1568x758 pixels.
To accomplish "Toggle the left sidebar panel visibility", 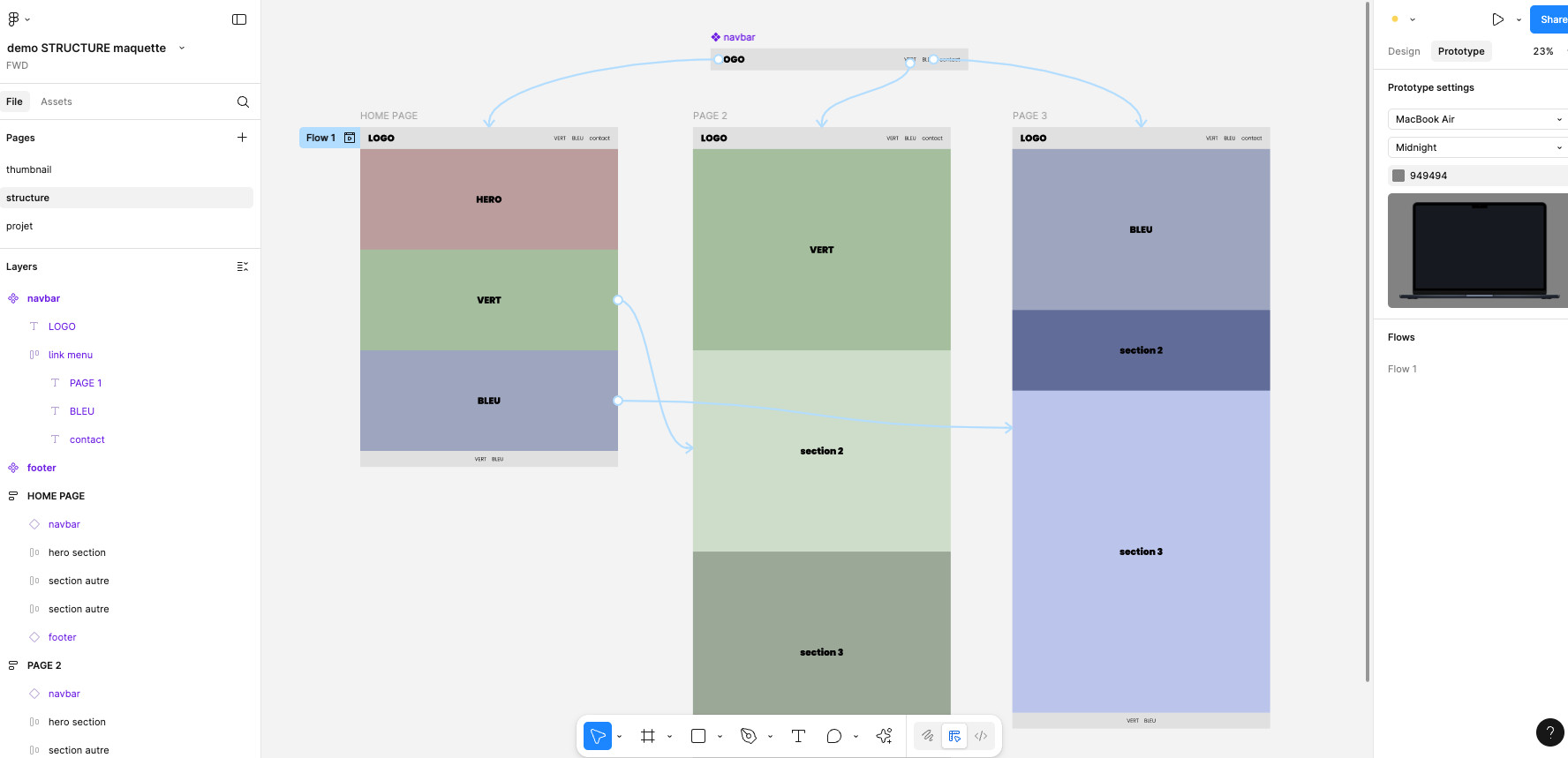I will [239, 19].
